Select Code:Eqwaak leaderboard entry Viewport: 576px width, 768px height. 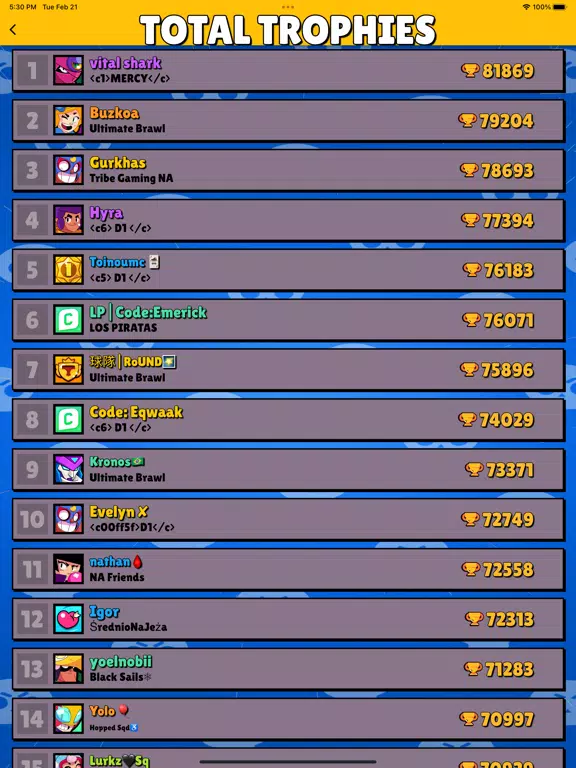point(288,419)
